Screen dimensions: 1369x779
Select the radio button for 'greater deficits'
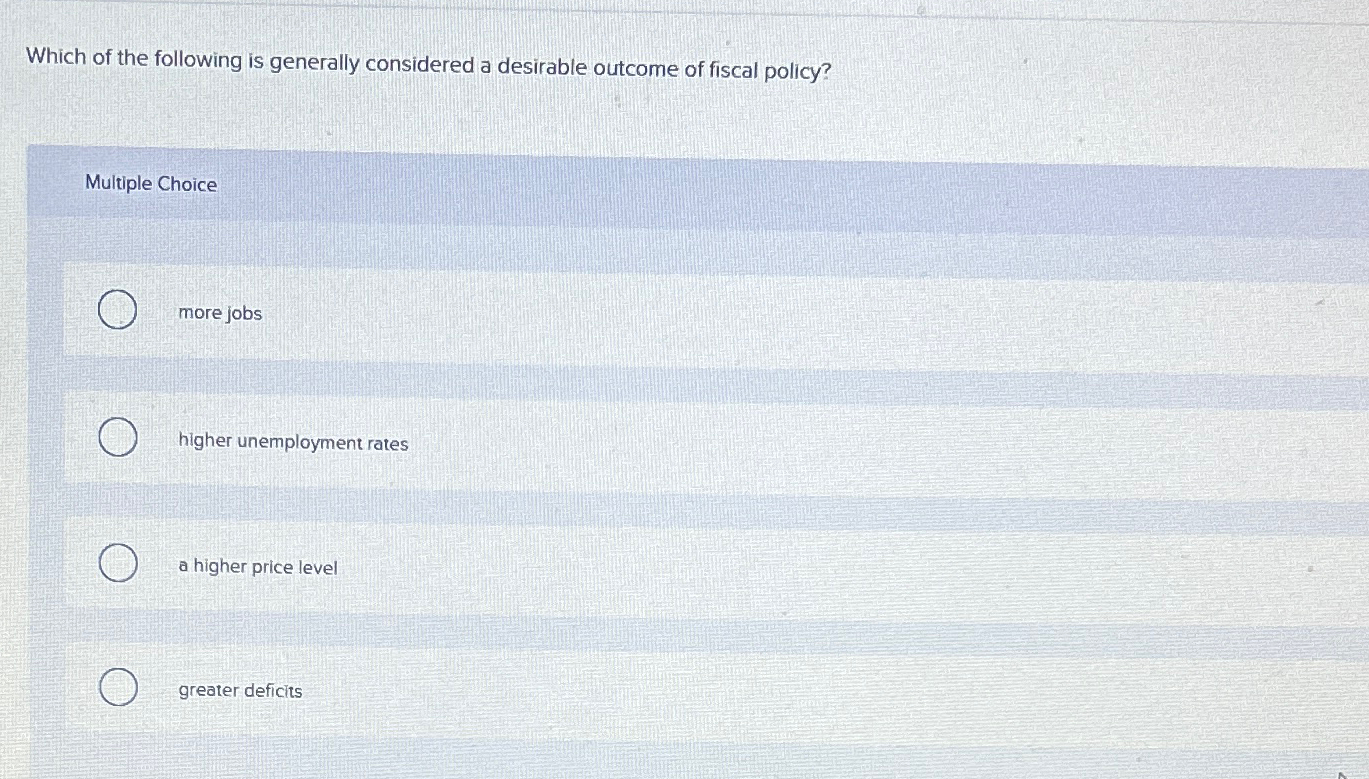coord(117,688)
